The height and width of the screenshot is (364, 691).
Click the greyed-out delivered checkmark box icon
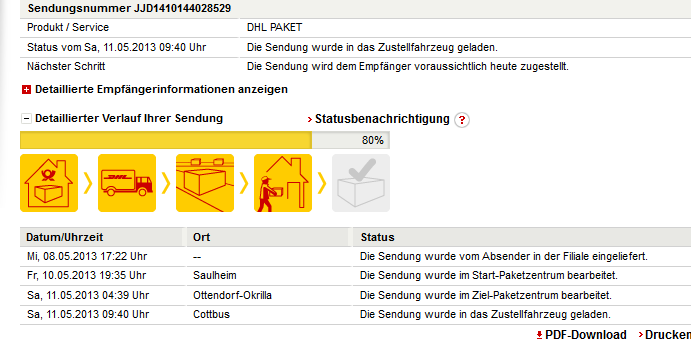(x=361, y=183)
